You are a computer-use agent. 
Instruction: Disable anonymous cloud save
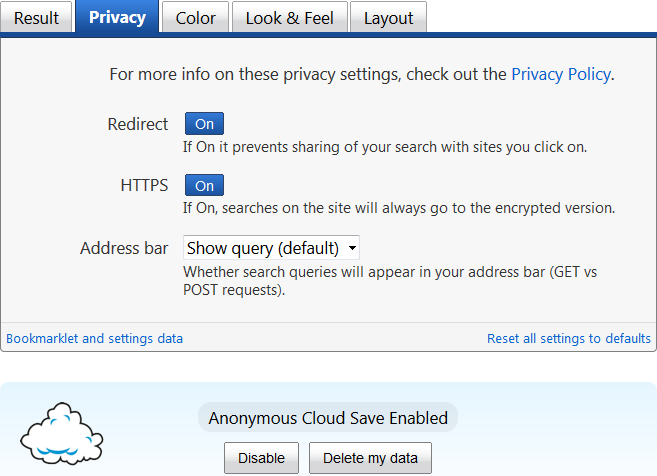coord(261,458)
